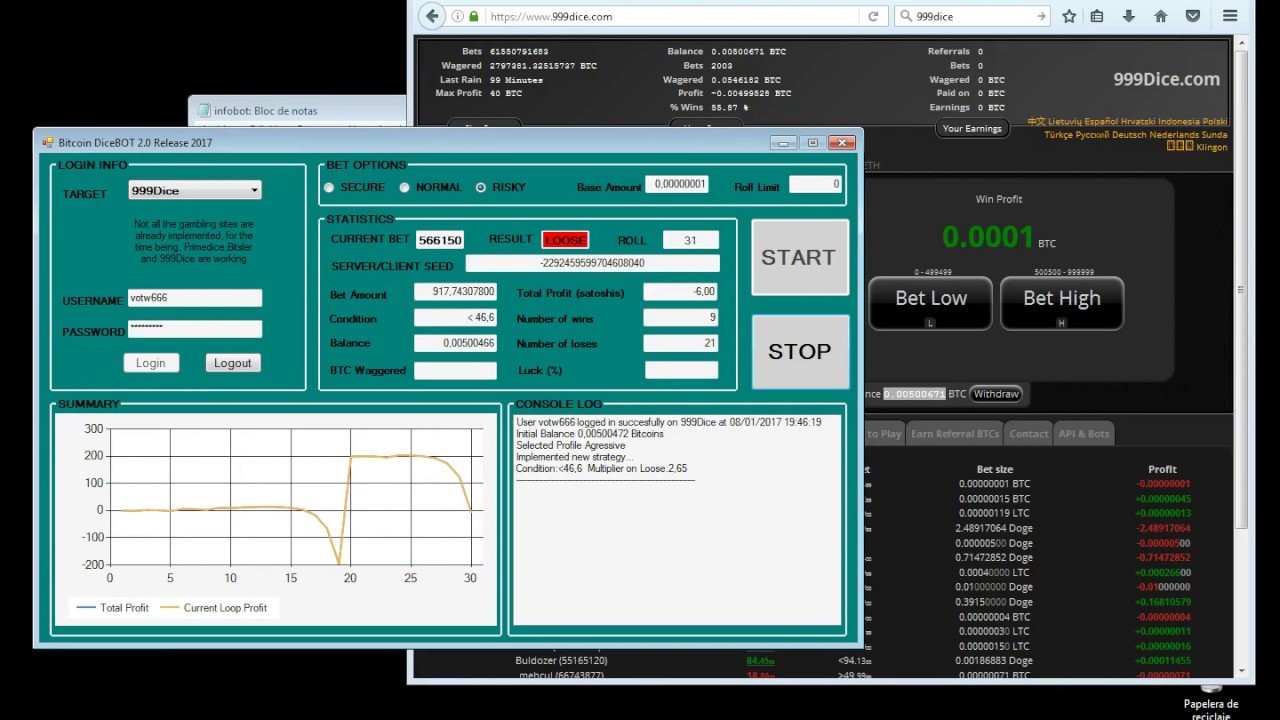
Task: Click the infobot Notepad window icon
Action: [204, 111]
